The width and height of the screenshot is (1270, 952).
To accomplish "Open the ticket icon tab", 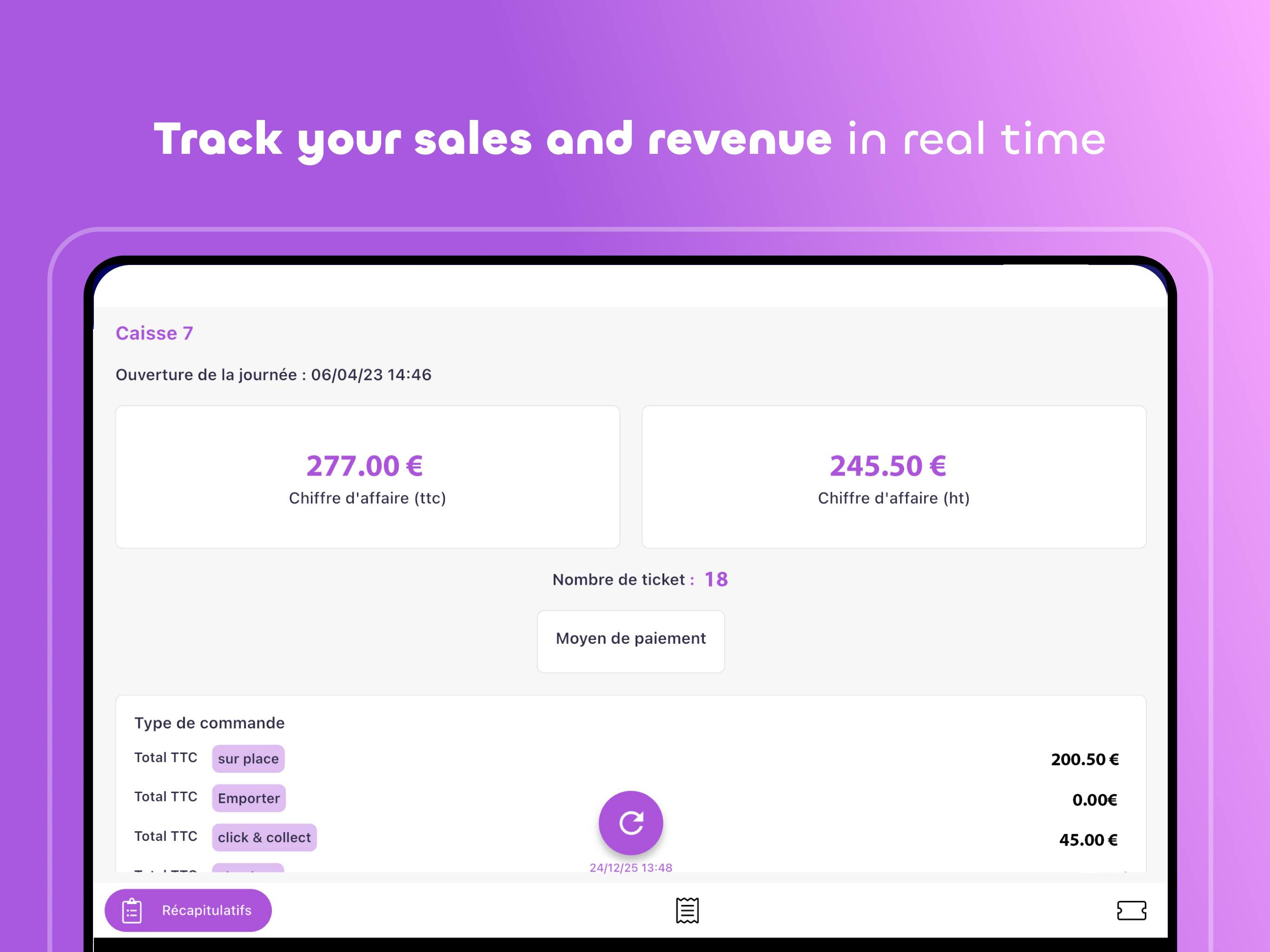I will coord(1131,910).
